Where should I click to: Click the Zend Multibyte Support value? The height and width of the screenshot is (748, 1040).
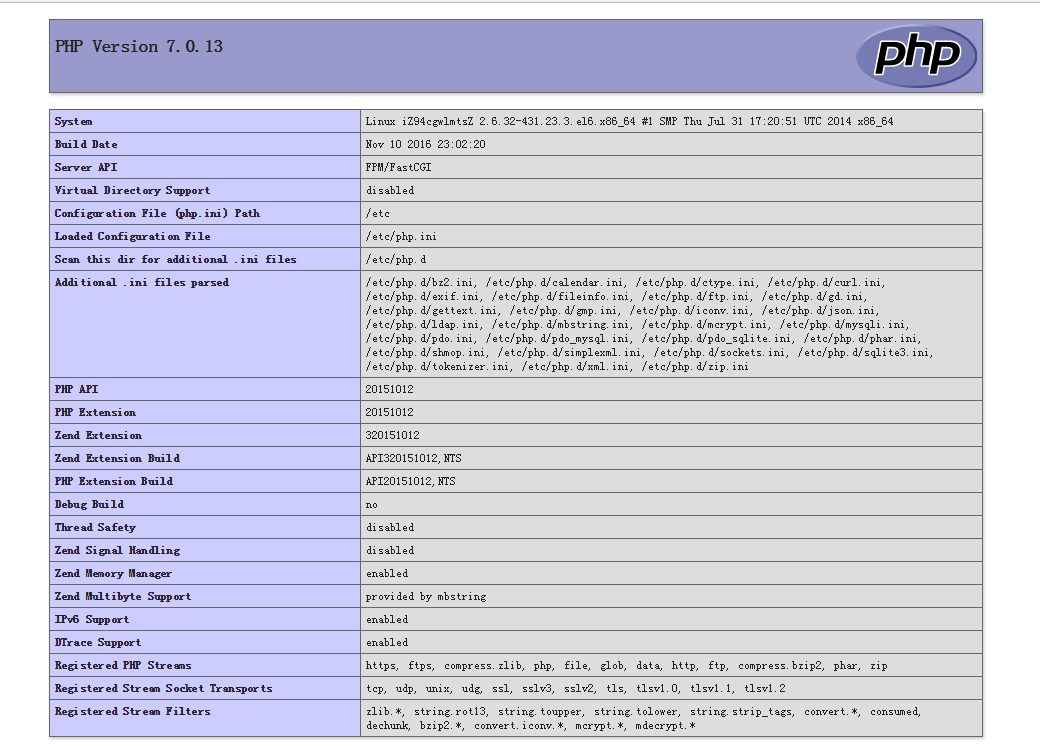click(x=425, y=597)
